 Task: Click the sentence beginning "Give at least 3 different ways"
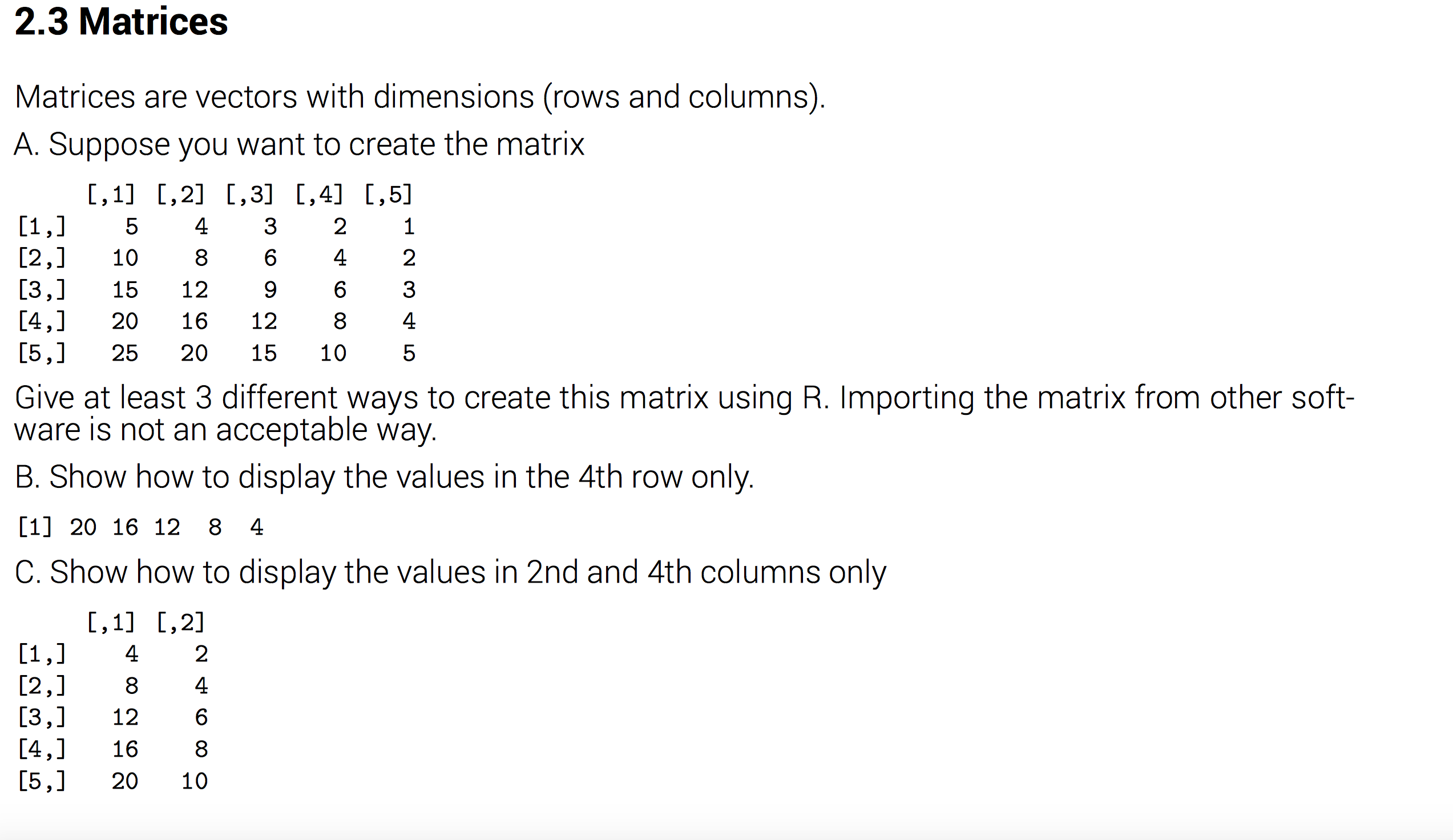point(403,398)
